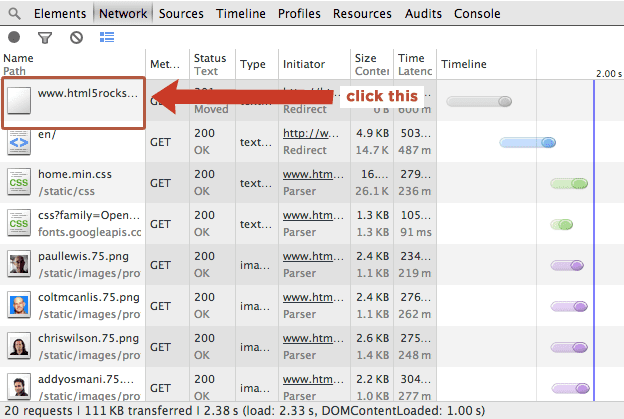The image size is (624, 419).
Task: Toggle the network record button
Action: click(x=14, y=37)
